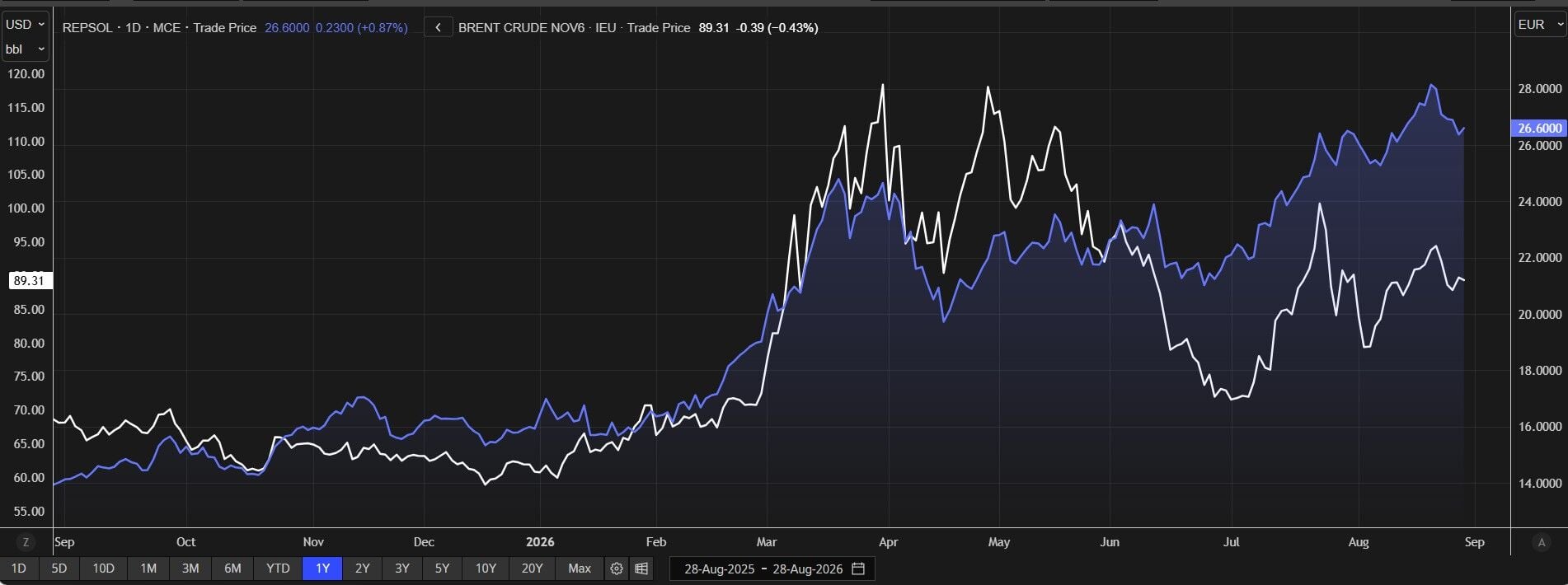Select the 3Y time range
The height and width of the screenshot is (585, 1568).
[x=402, y=569]
